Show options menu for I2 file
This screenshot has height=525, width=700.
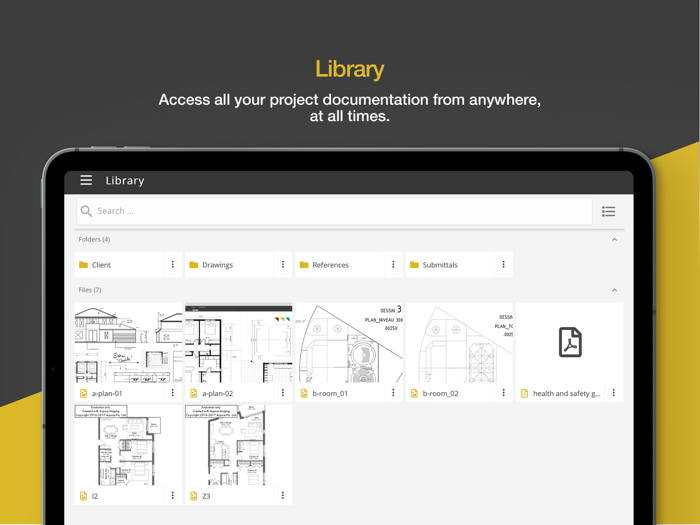pyautogui.click(x=173, y=496)
